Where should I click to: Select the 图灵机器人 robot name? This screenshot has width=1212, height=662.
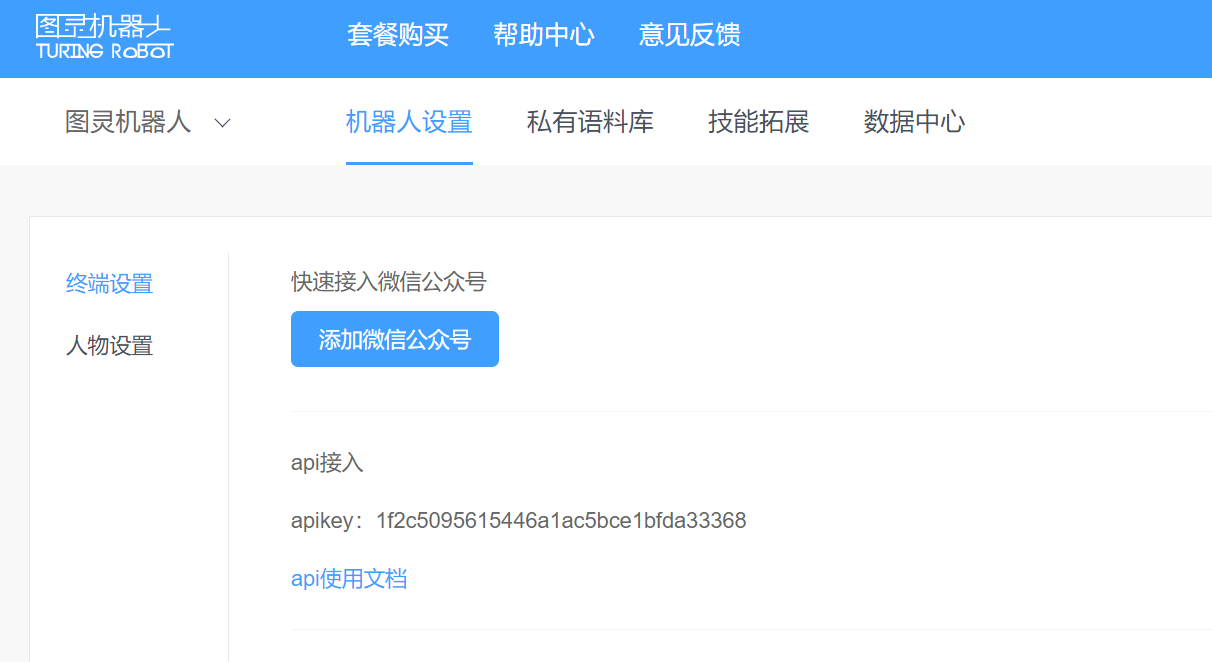128,122
